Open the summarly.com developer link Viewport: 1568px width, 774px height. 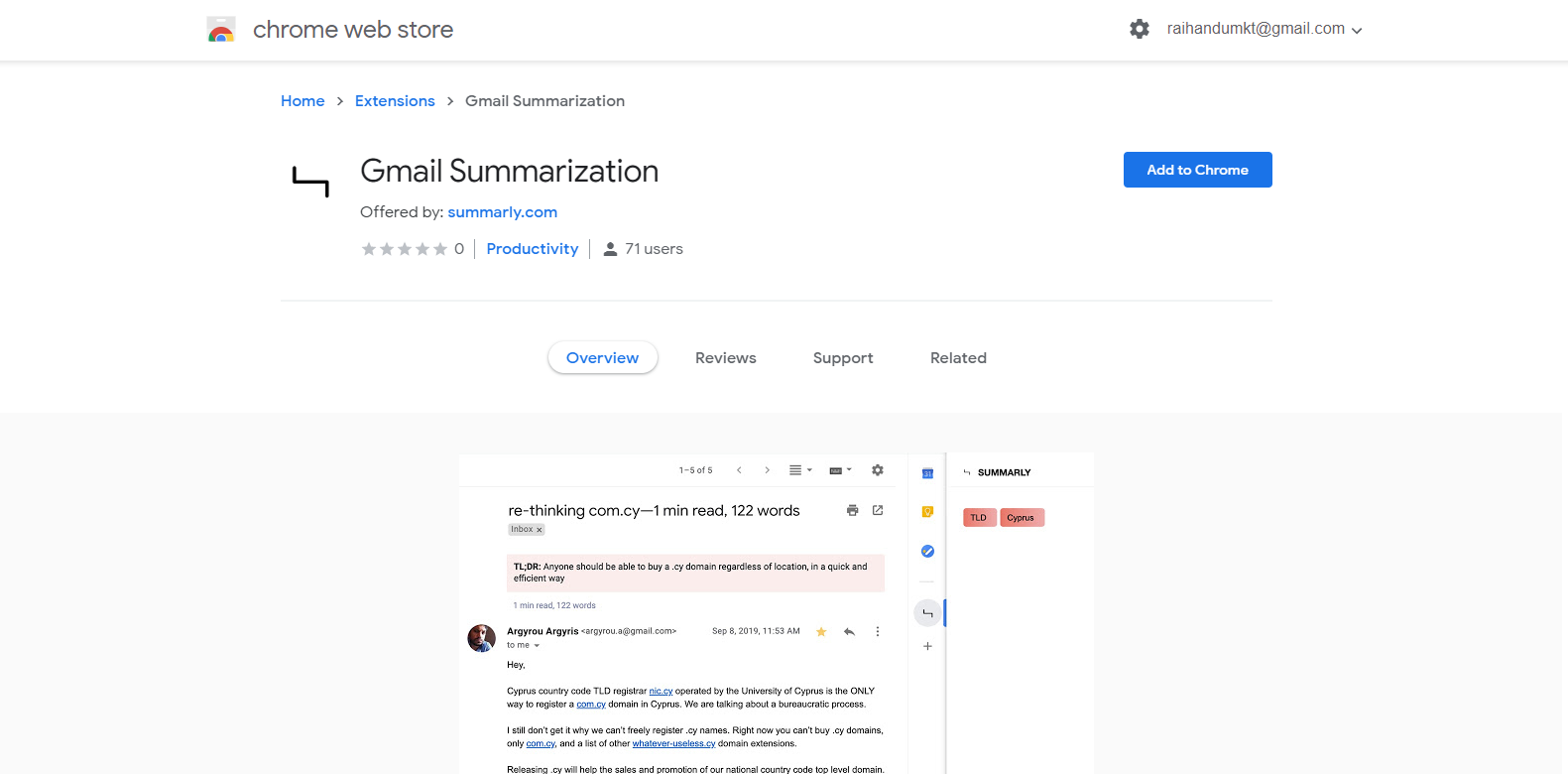coord(502,212)
